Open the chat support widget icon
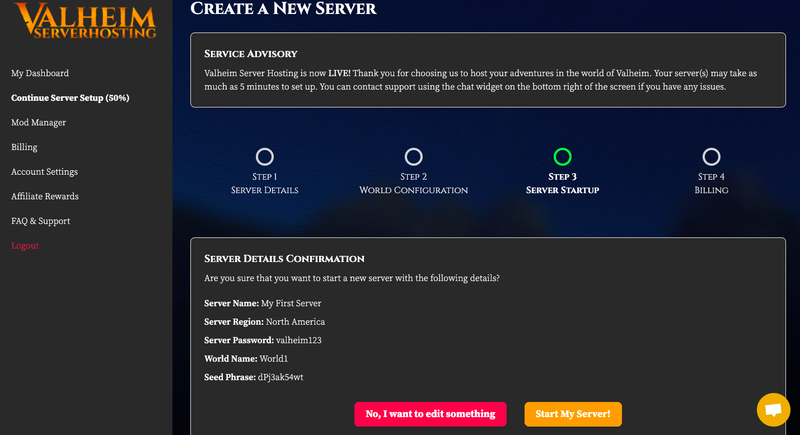The height and width of the screenshot is (435, 800). [x=773, y=410]
